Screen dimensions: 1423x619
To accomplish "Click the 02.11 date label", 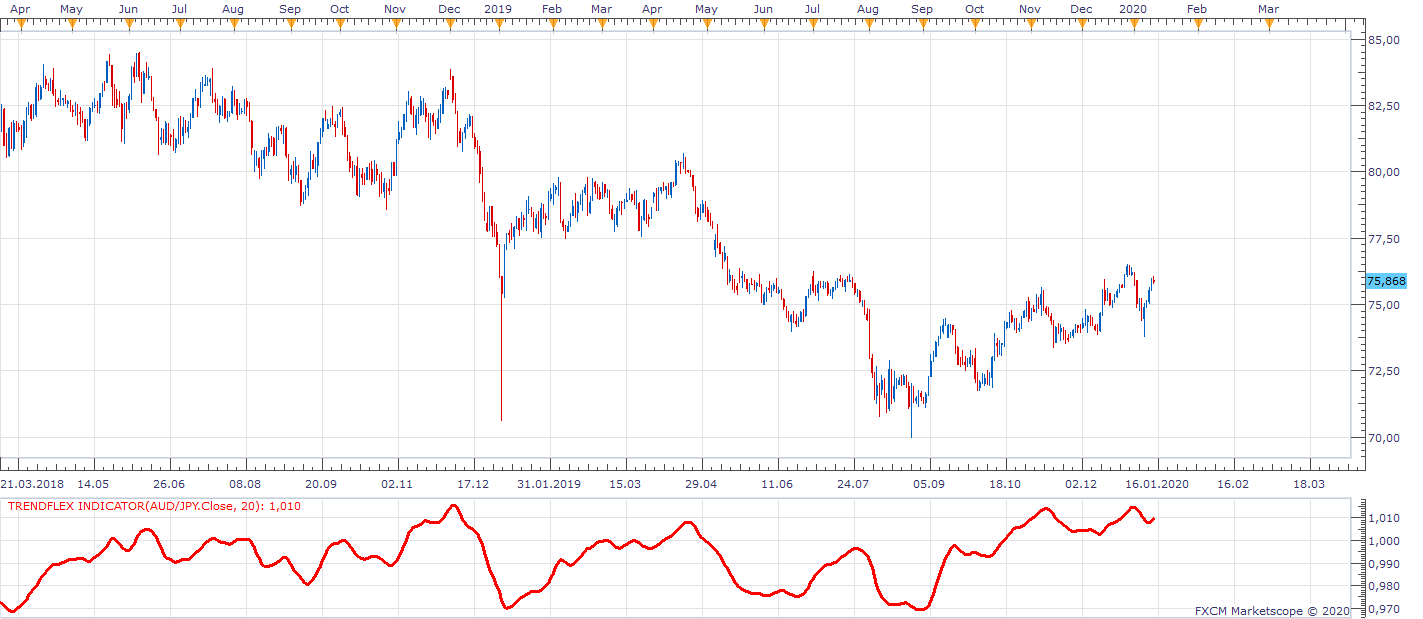I will [x=397, y=484].
